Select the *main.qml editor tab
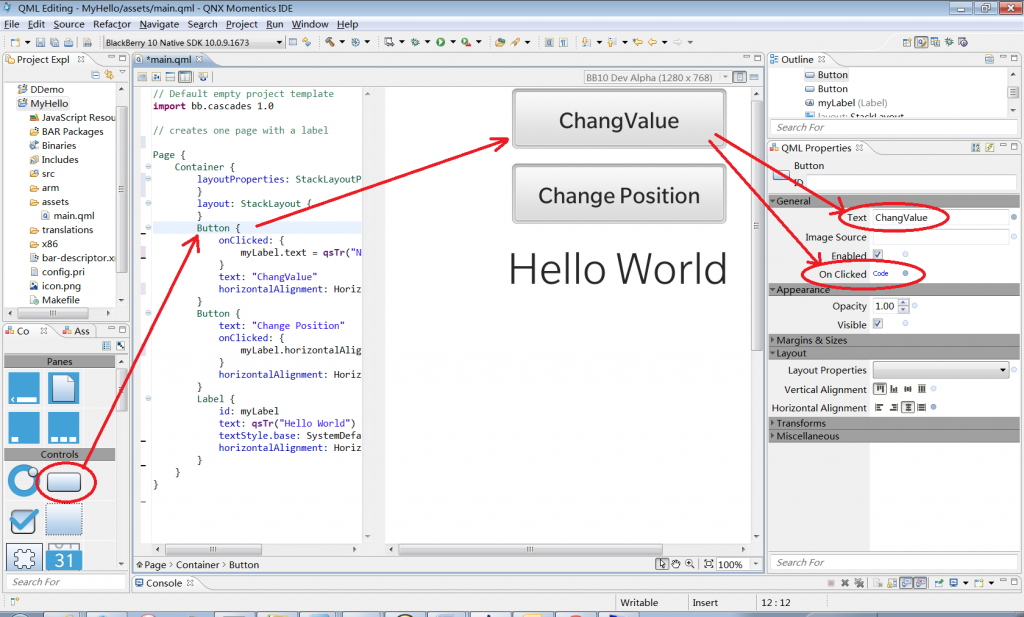 [168, 59]
